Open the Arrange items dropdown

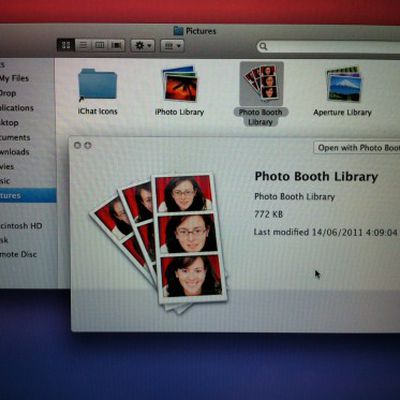coord(172,46)
